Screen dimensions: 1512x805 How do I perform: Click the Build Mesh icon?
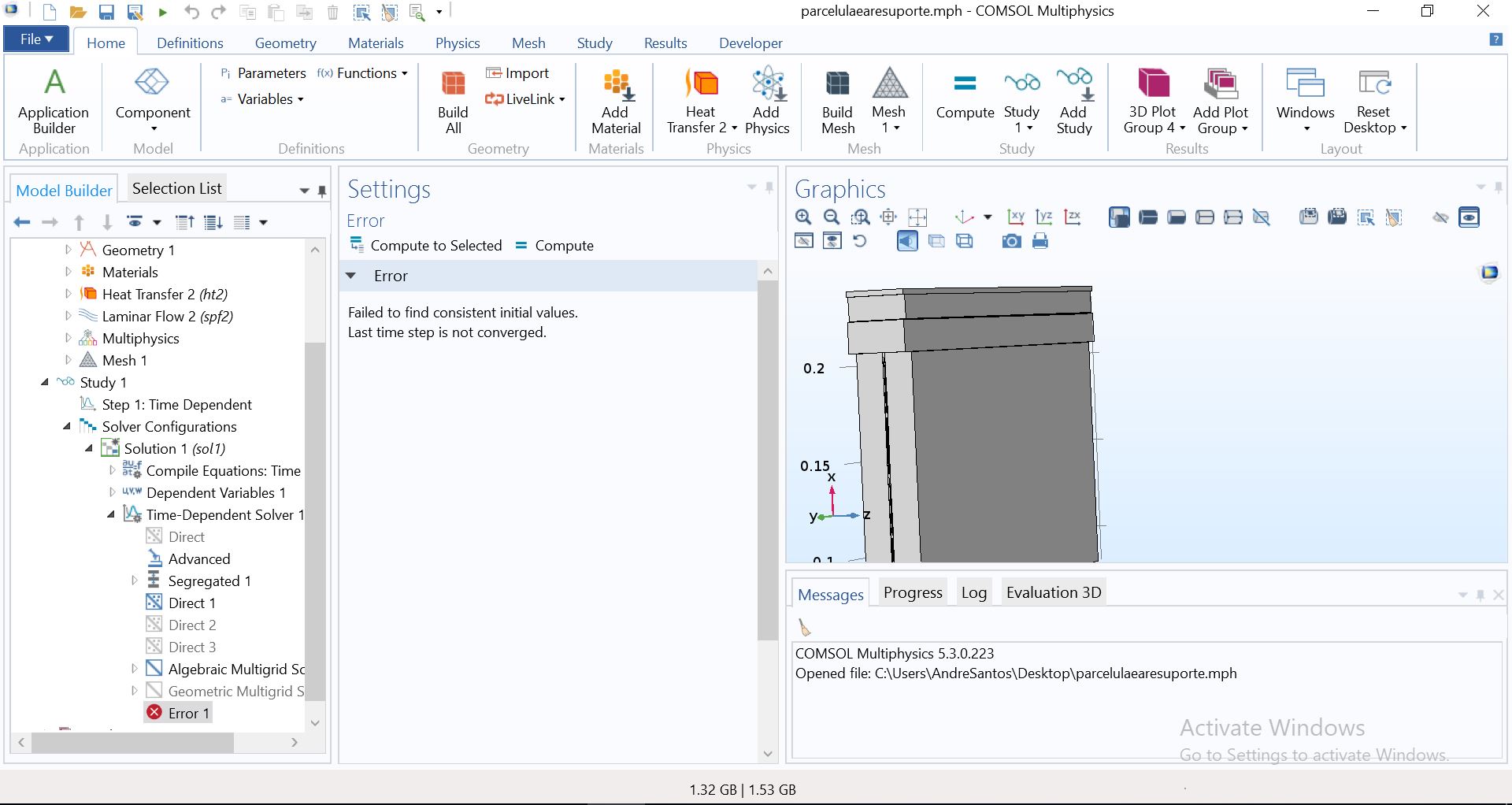coord(837,102)
